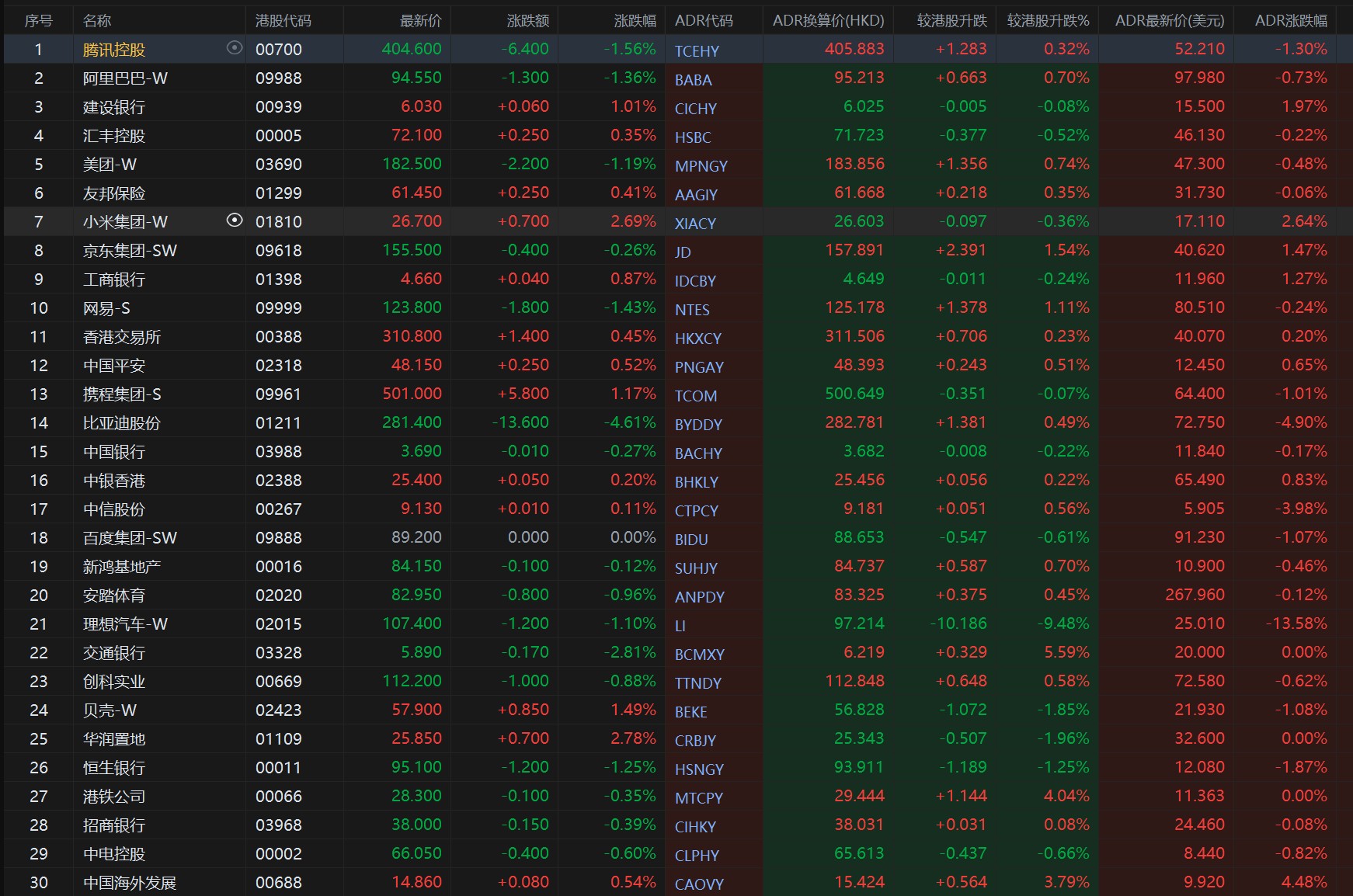Viewport: 1353px width, 896px height.
Task: Sort by 序号 column header
Action: point(39,21)
